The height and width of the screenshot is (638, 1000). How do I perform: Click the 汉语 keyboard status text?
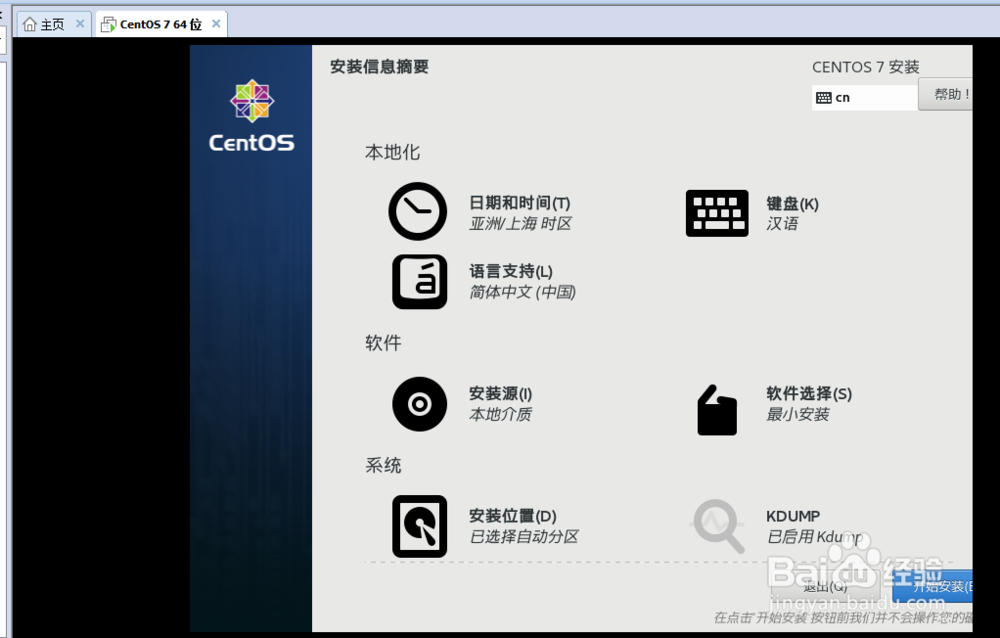click(x=783, y=223)
